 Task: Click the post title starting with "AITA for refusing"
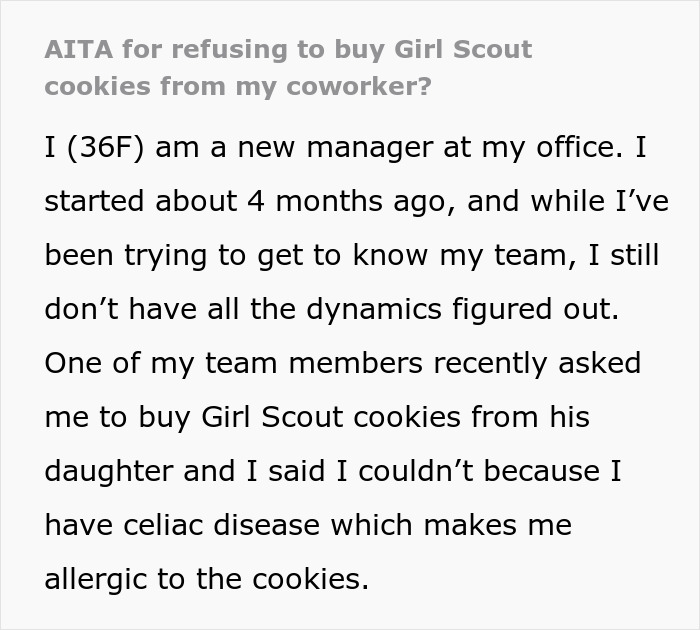click(x=288, y=49)
